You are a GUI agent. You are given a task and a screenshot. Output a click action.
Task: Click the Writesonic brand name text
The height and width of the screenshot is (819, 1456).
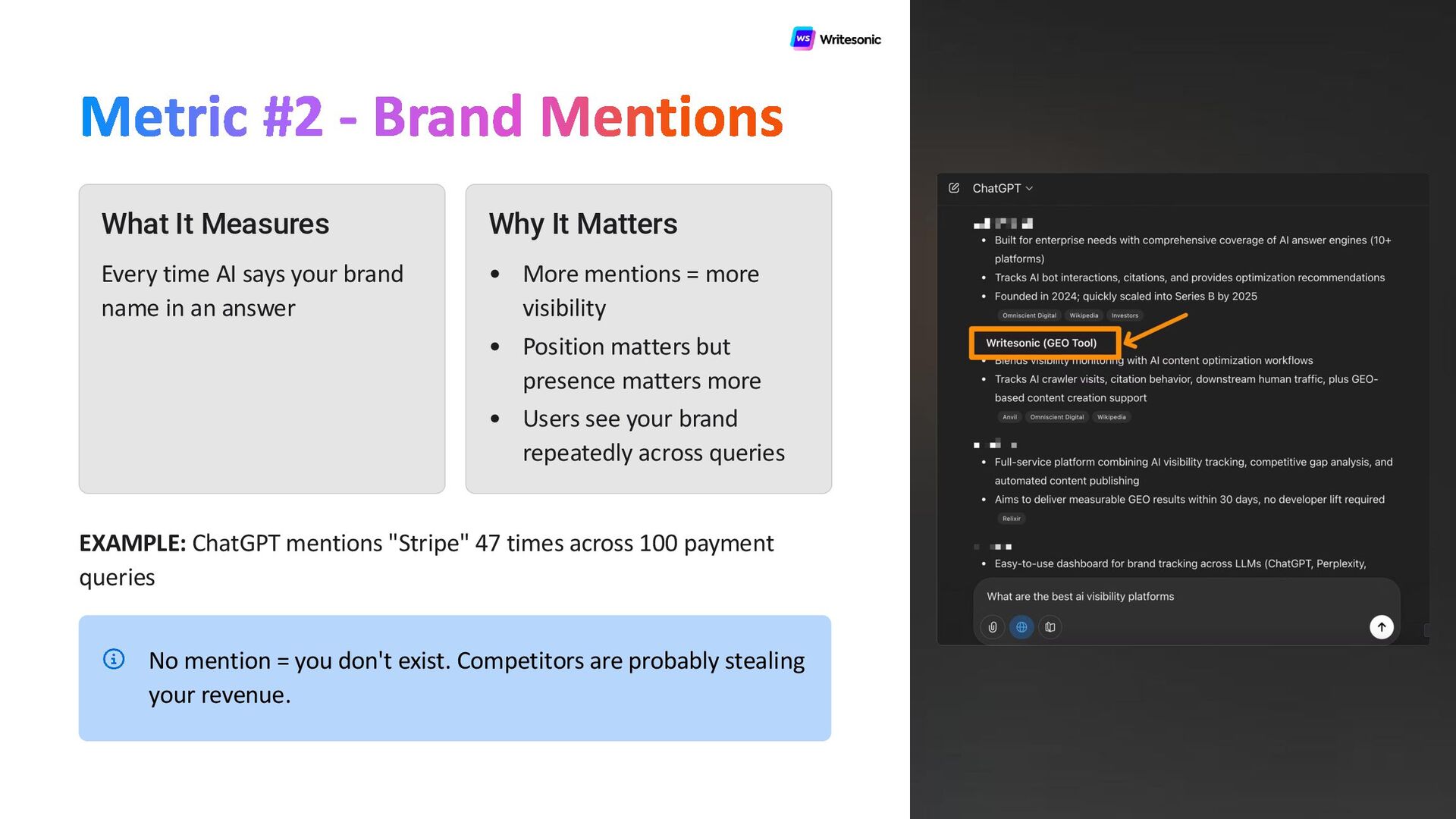(x=850, y=39)
